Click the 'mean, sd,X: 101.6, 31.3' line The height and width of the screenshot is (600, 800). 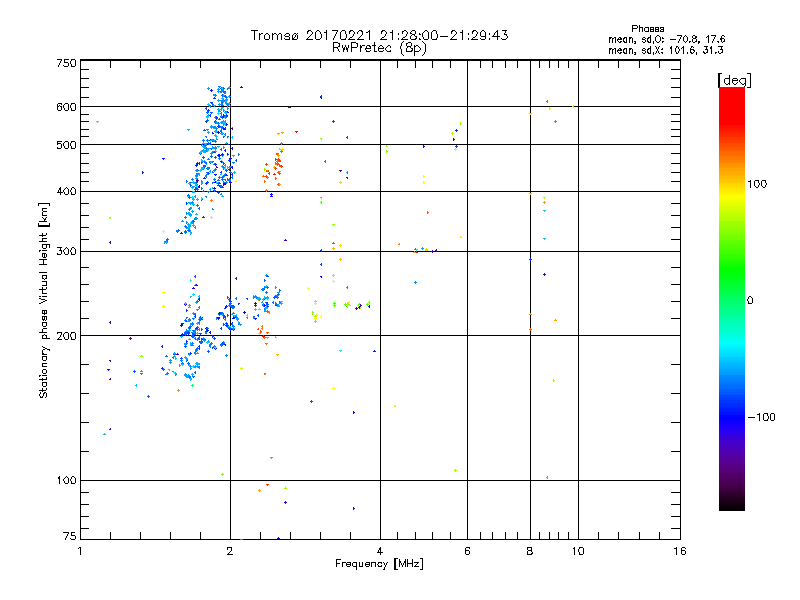[x=665, y=50]
